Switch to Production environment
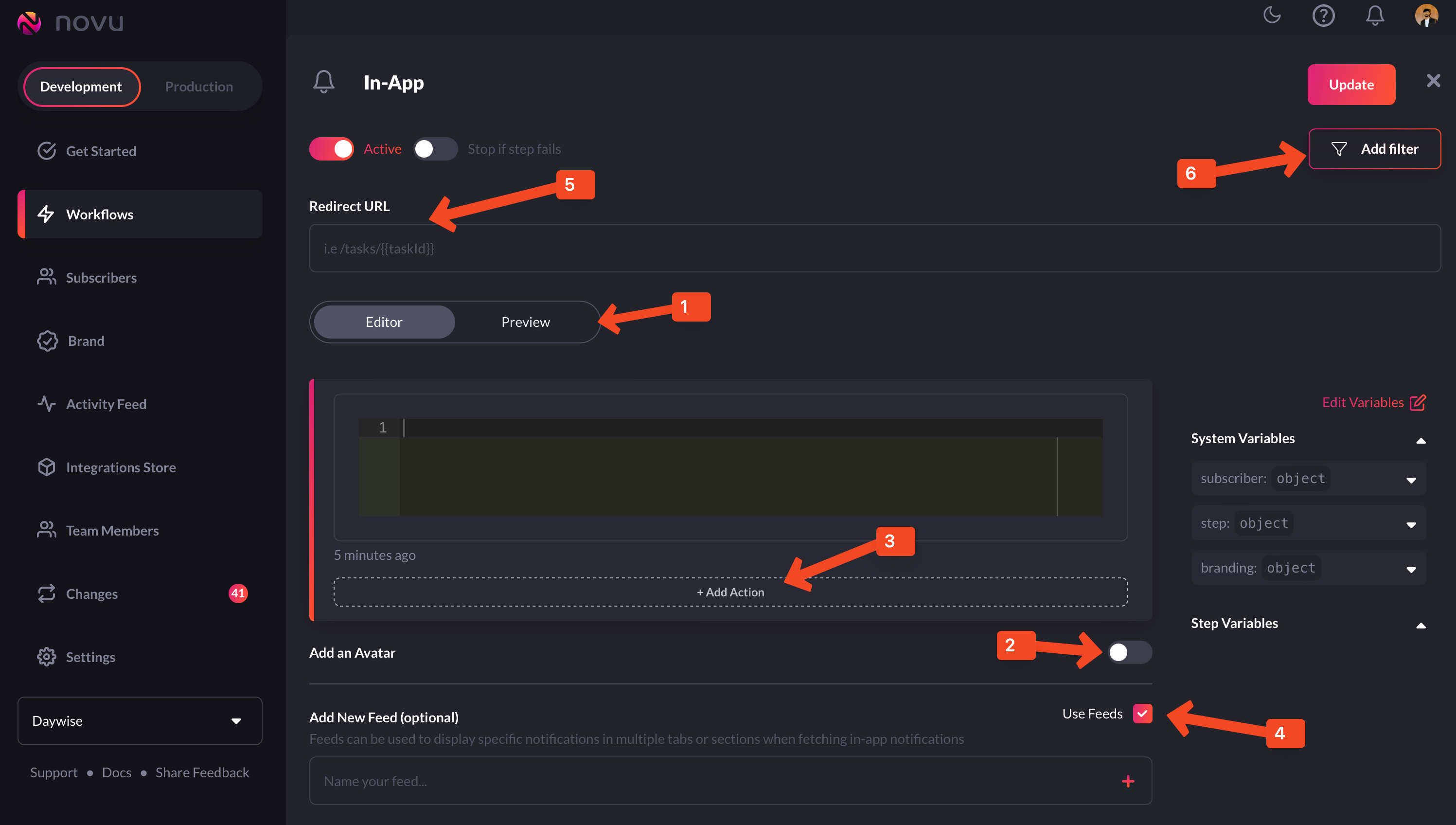This screenshot has width=1456, height=825. tap(199, 87)
